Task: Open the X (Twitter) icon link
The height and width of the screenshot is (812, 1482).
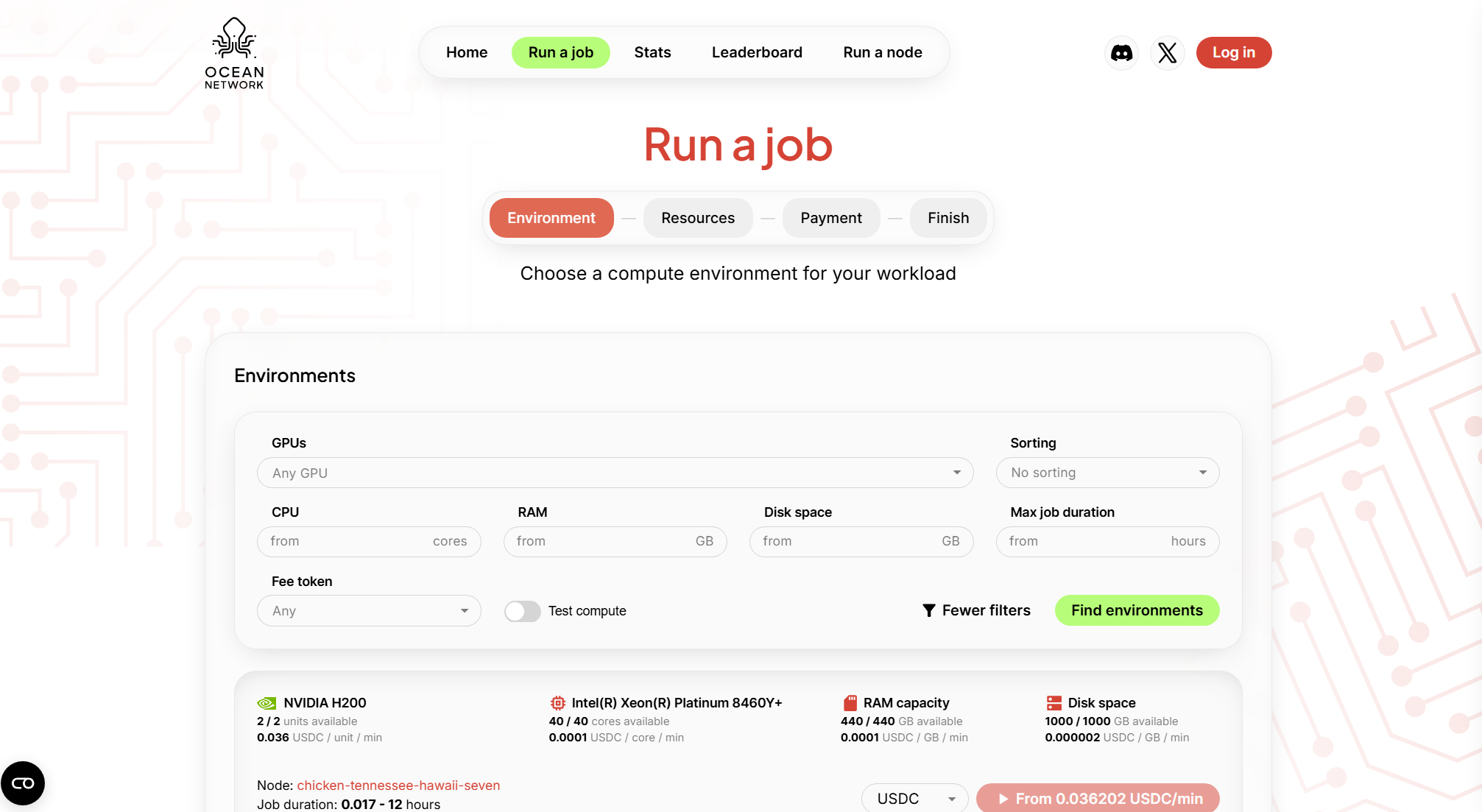Action: (x=1167, y=53)
